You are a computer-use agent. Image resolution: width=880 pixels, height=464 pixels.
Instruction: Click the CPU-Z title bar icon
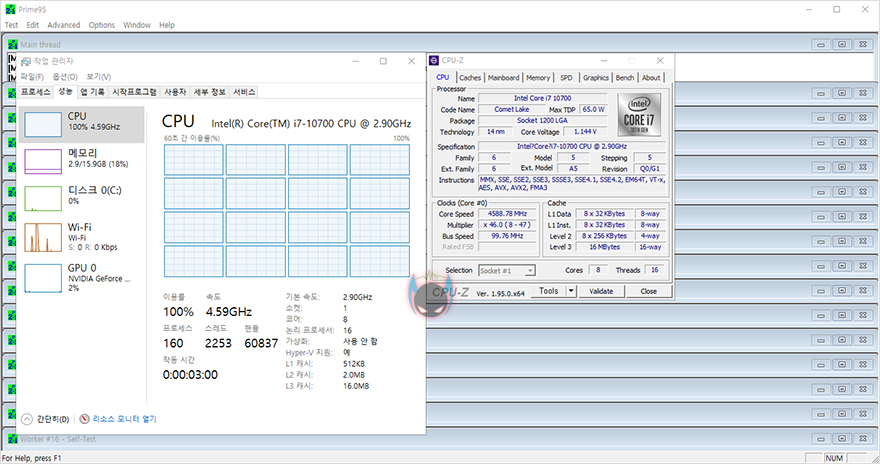coord(434,60)
